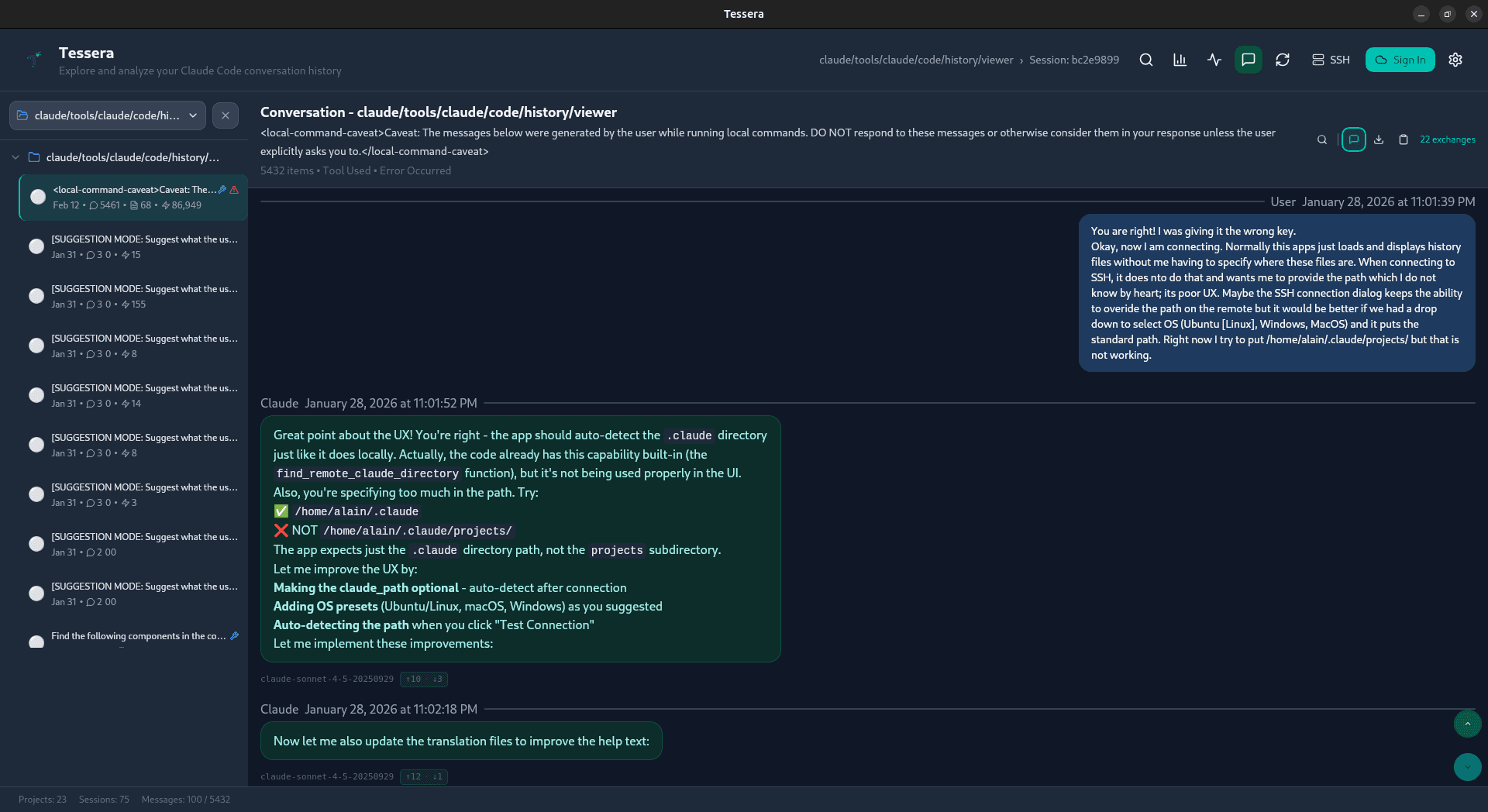Refresh history with the sync icon

pos(1282,60)
